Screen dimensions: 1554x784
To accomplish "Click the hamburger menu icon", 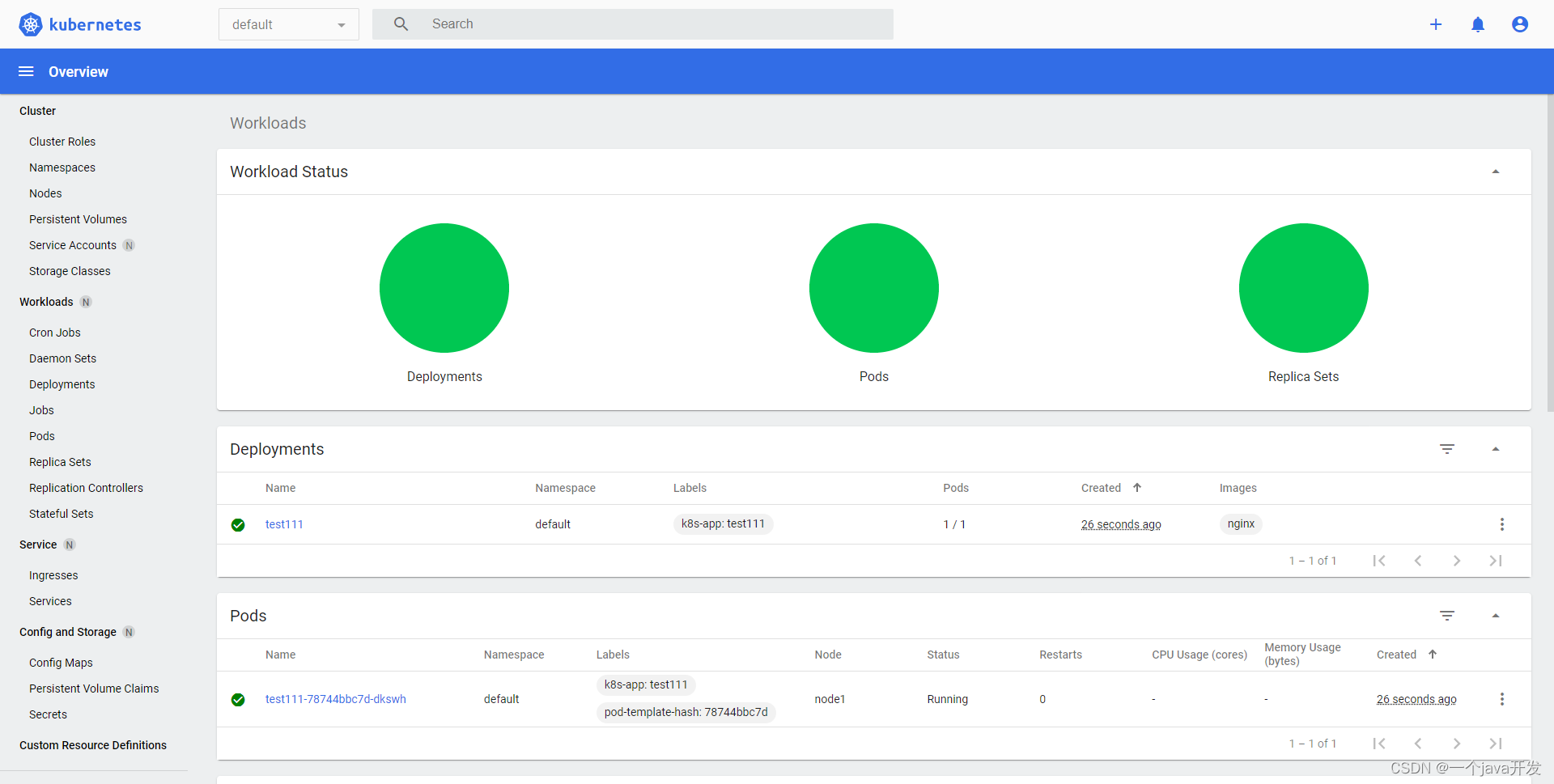I will [x=25, y=71].
